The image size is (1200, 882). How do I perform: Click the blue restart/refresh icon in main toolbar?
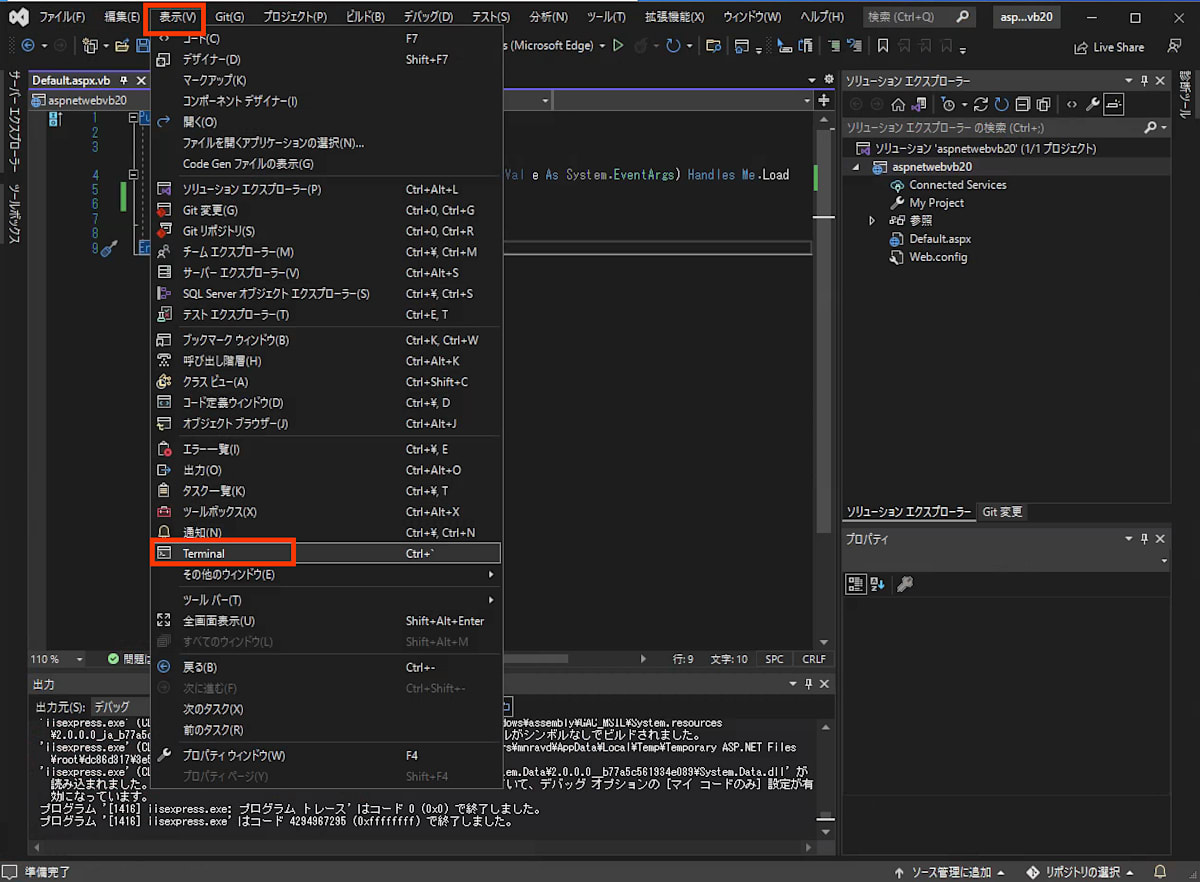(x=673, y=46)
